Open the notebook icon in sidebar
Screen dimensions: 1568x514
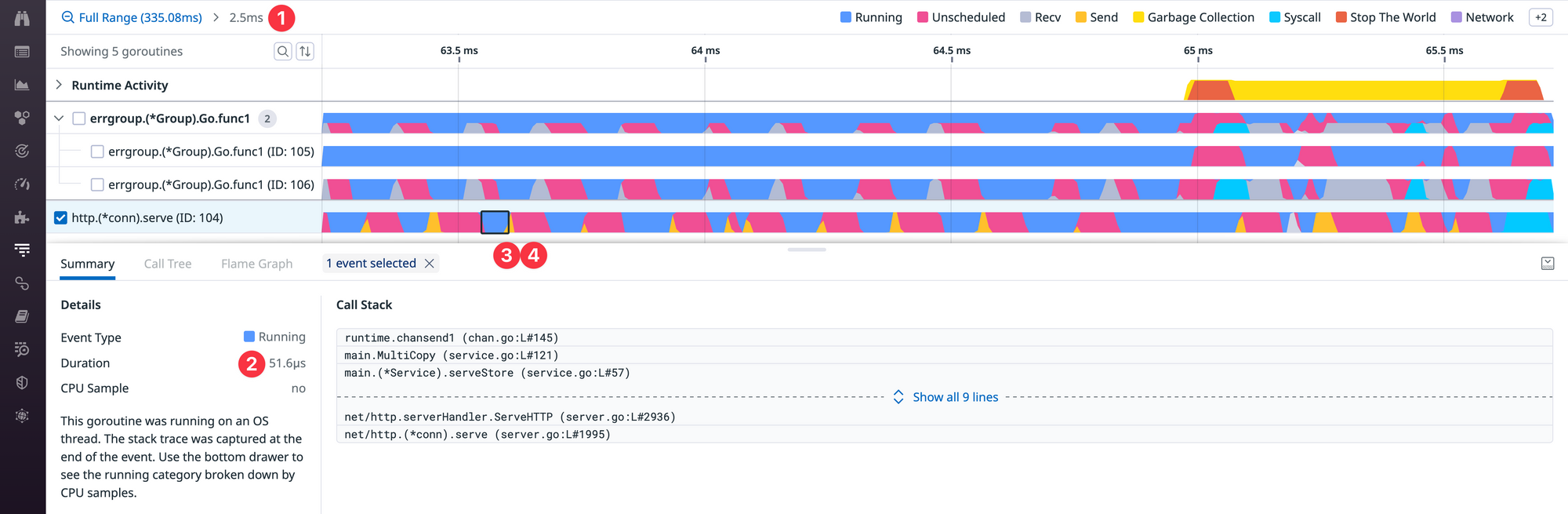point(22,316)
